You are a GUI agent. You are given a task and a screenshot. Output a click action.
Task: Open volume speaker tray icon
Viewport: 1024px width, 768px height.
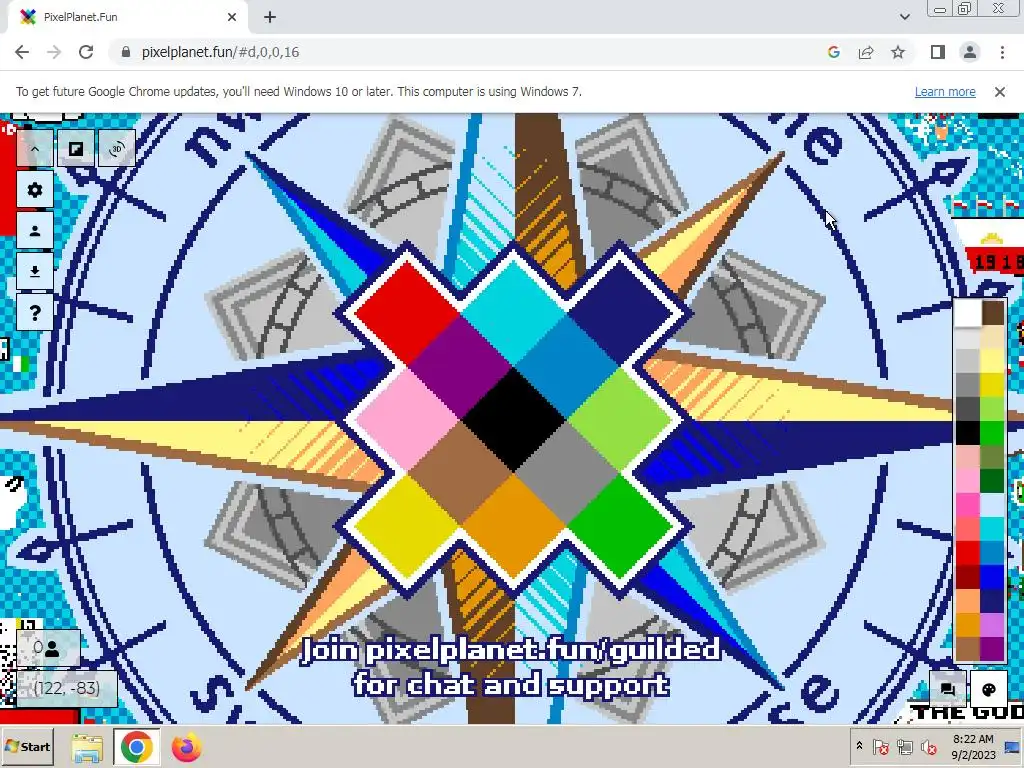point(928,746)
